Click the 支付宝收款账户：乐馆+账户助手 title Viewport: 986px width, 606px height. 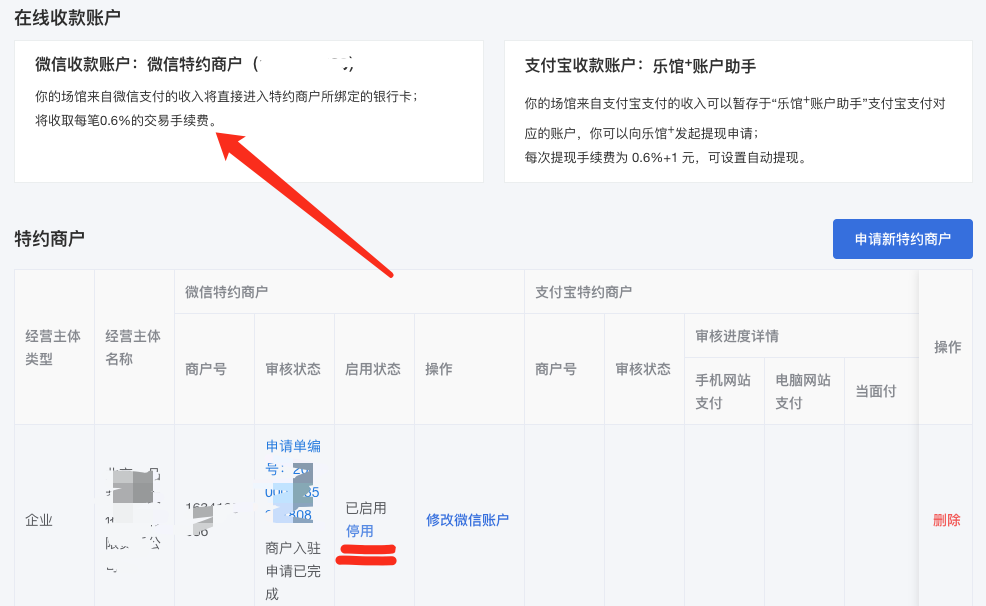(x=640, y=66)
